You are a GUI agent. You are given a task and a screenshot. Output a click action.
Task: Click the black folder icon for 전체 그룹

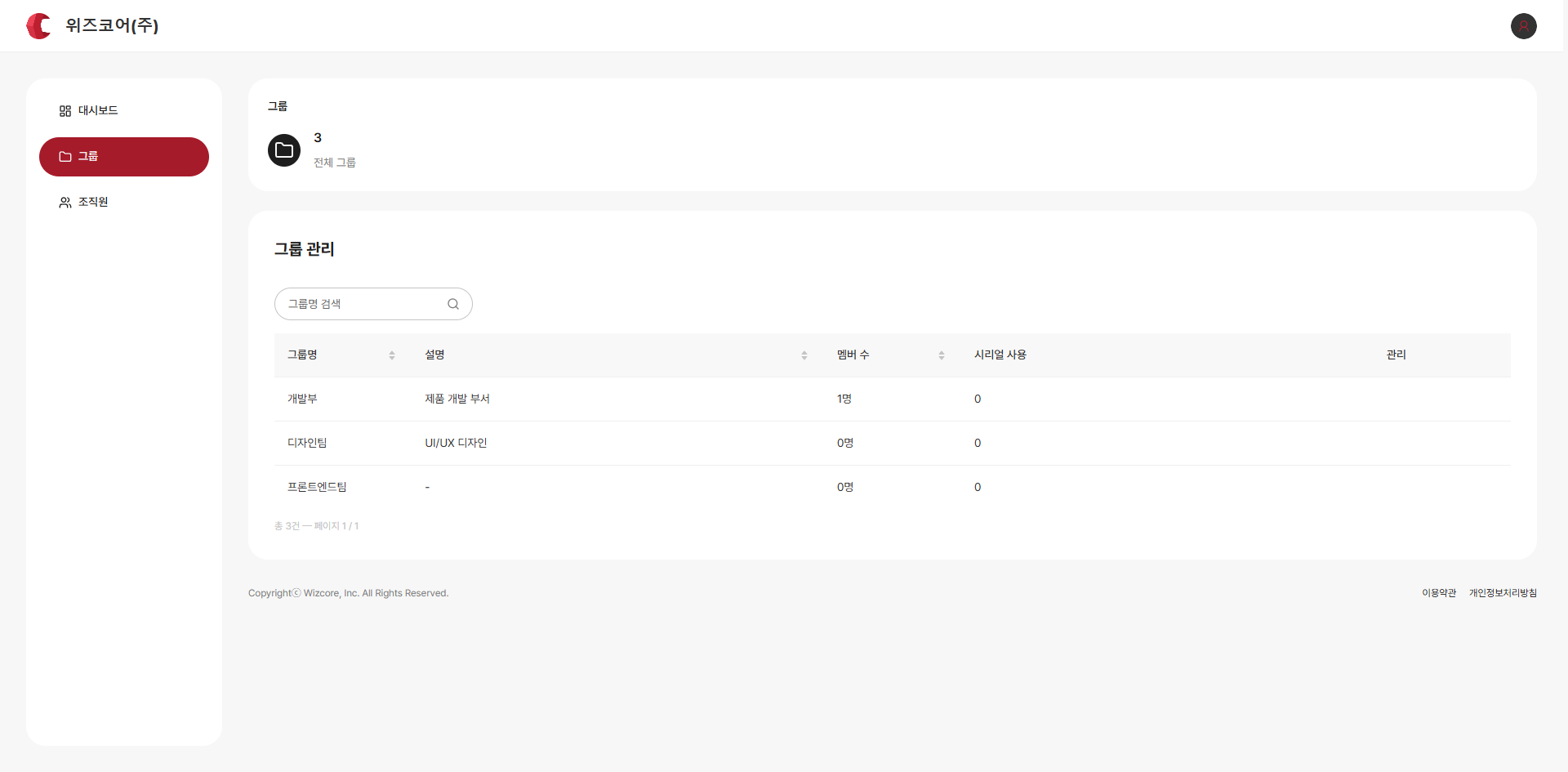(284, 150)
